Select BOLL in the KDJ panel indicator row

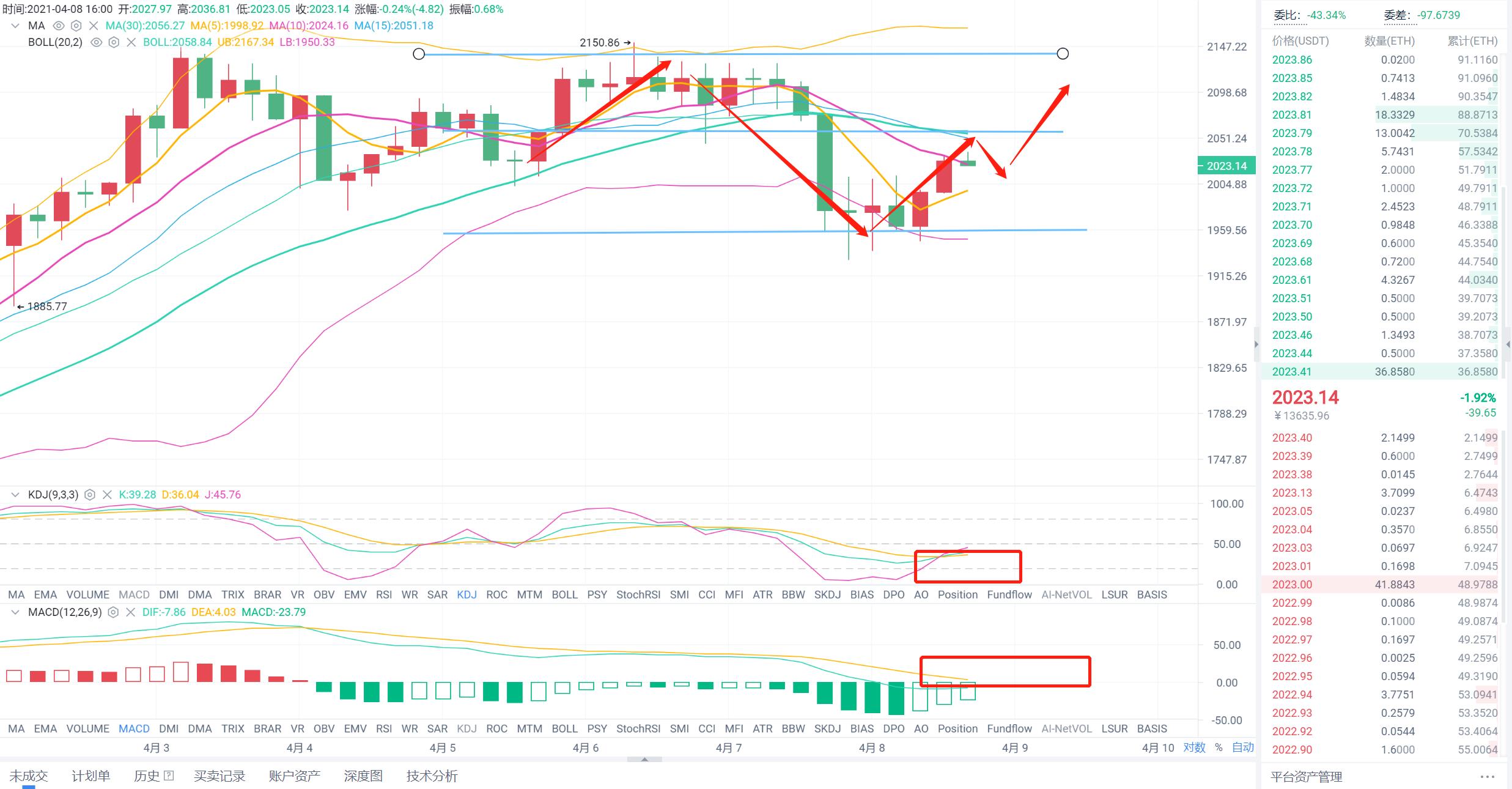[x=565, y=595]
